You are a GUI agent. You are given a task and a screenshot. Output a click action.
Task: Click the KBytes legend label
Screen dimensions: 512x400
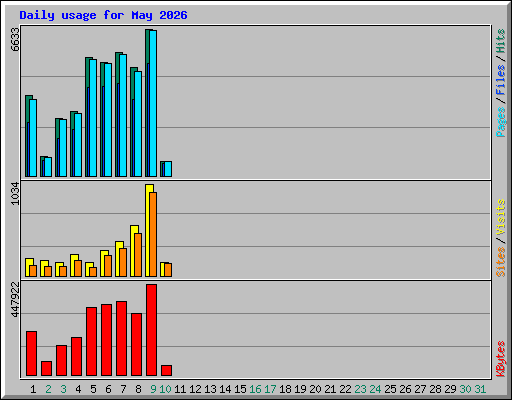(x=500, y=359)
